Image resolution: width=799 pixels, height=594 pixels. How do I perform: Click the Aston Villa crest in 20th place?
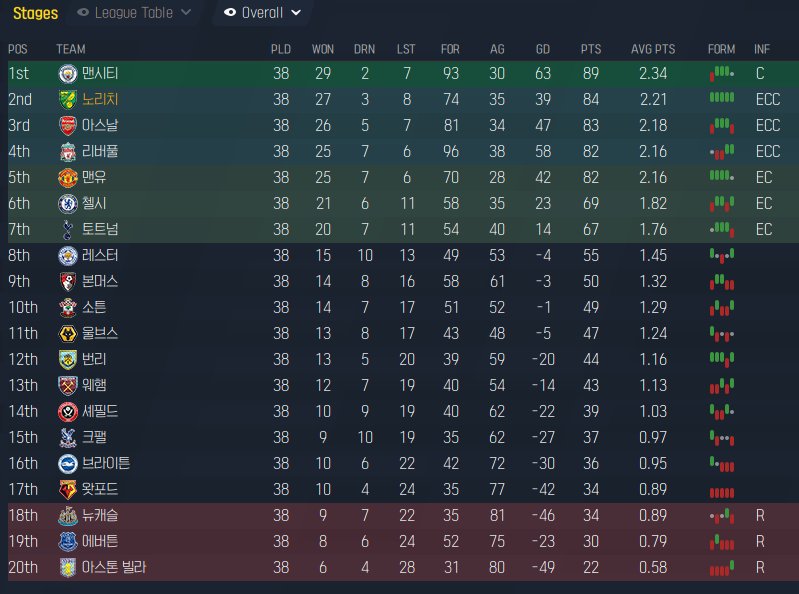tap(67, 568)
